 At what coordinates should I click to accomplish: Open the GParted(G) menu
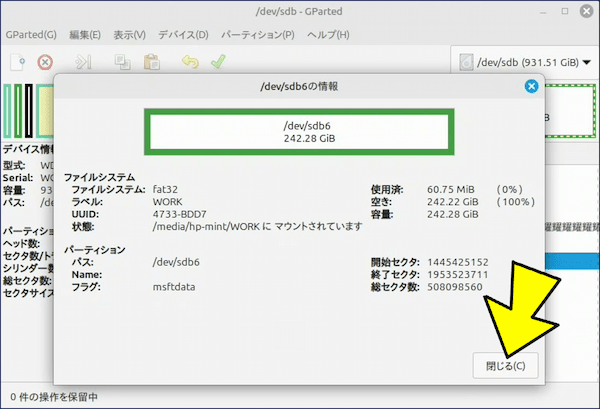31,35
